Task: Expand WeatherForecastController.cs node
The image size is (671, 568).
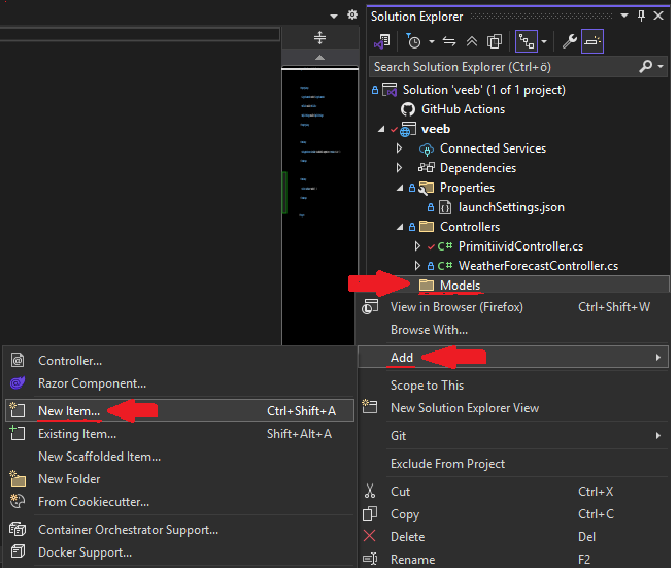Action: click(417, 266)
